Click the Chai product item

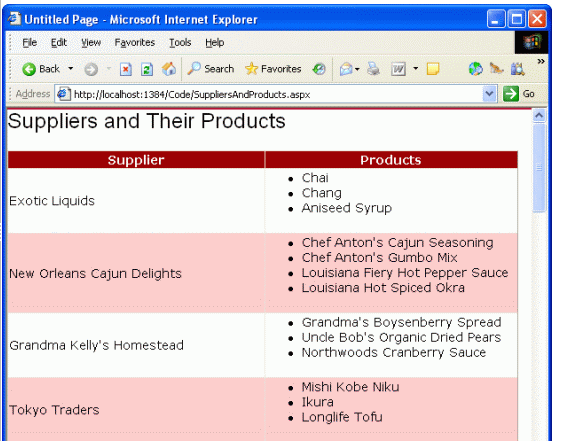[x=315, y=178]
